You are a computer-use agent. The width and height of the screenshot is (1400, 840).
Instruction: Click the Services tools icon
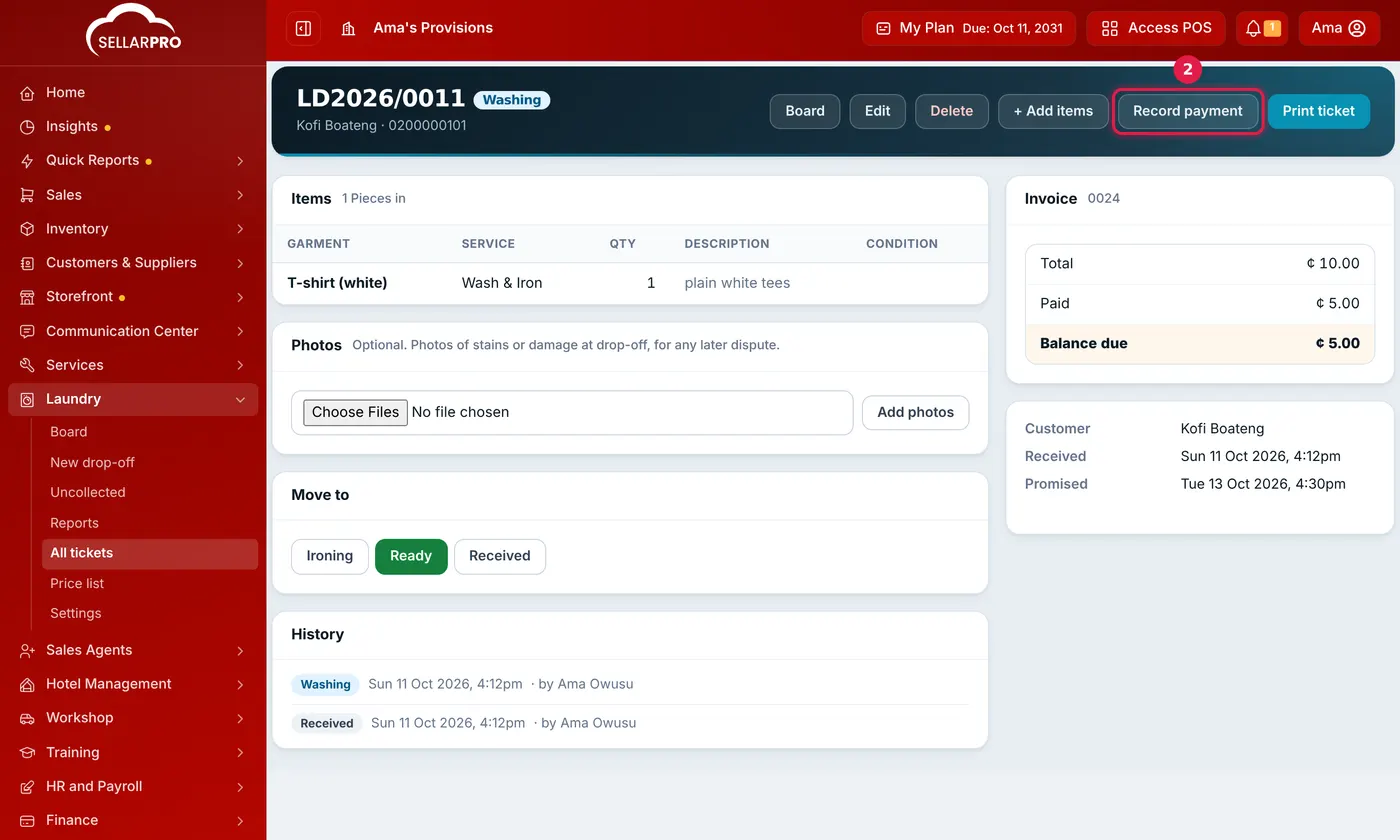27,365
